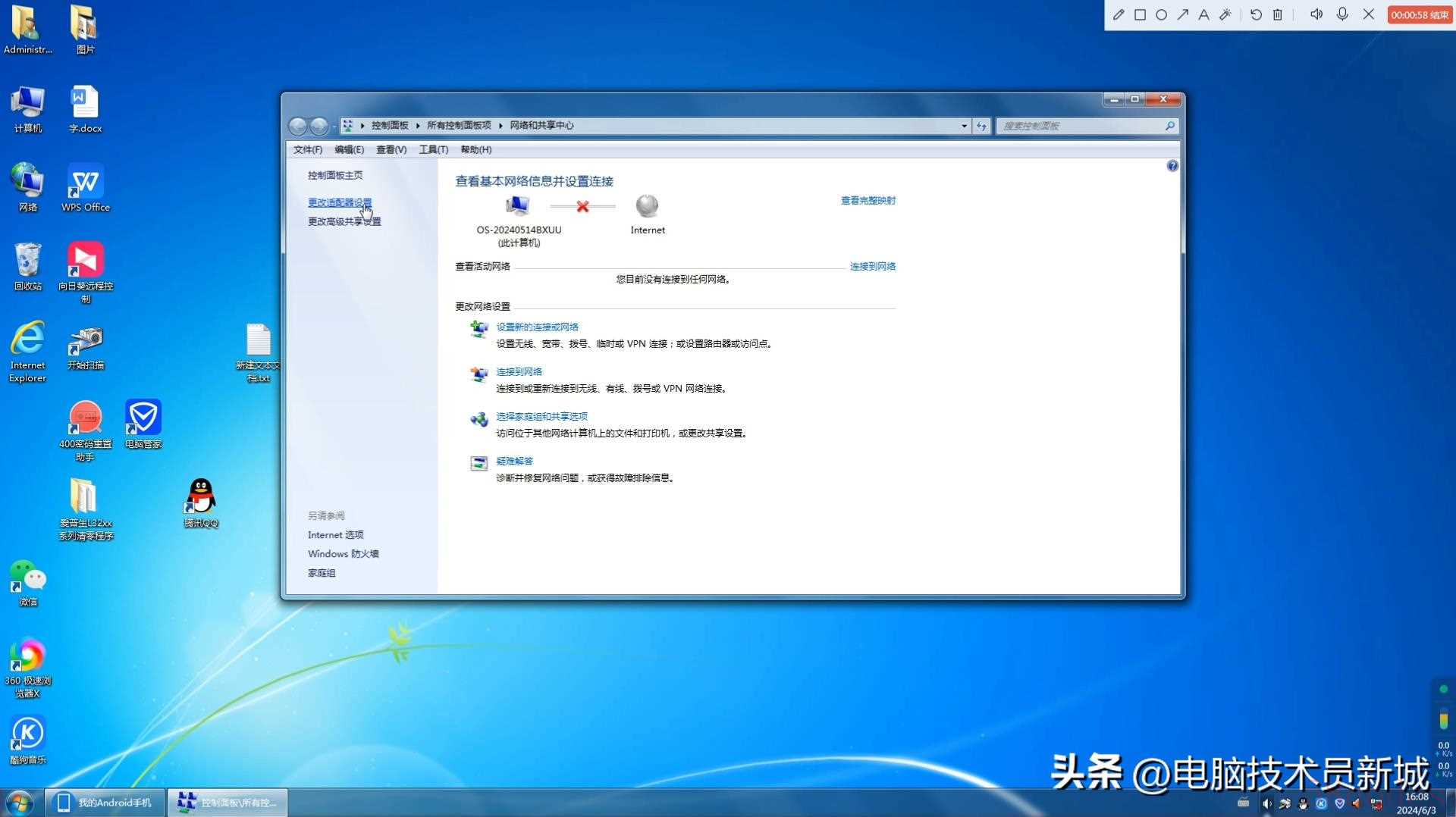
Task: Select the pencil tool in recorder toolbar
Action: (1118, 14)
